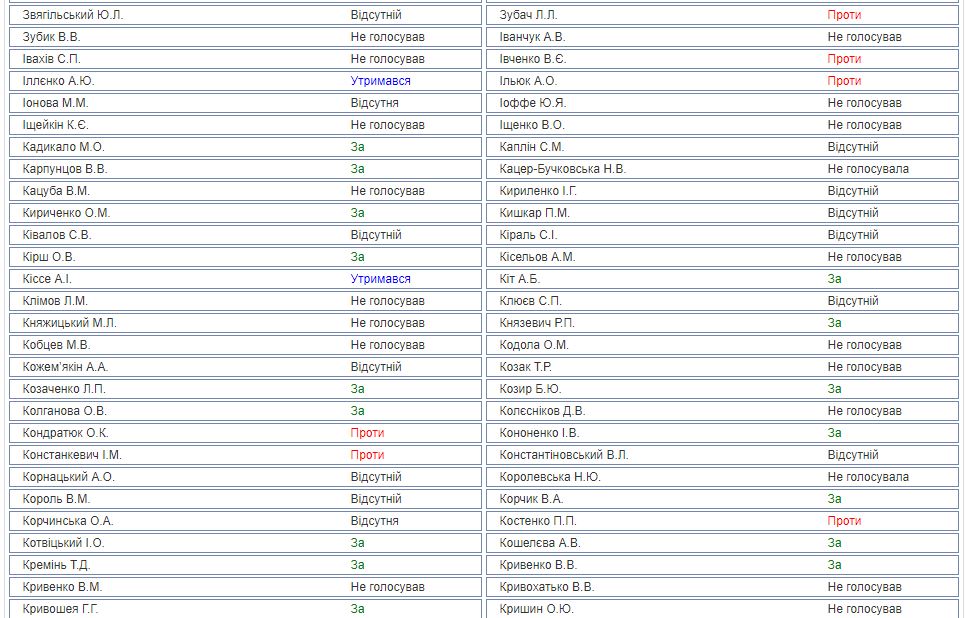This screenshot has height=618, width=966.
Task: Click the Відсутня status for Іонова М.М.
Action: 374,103
